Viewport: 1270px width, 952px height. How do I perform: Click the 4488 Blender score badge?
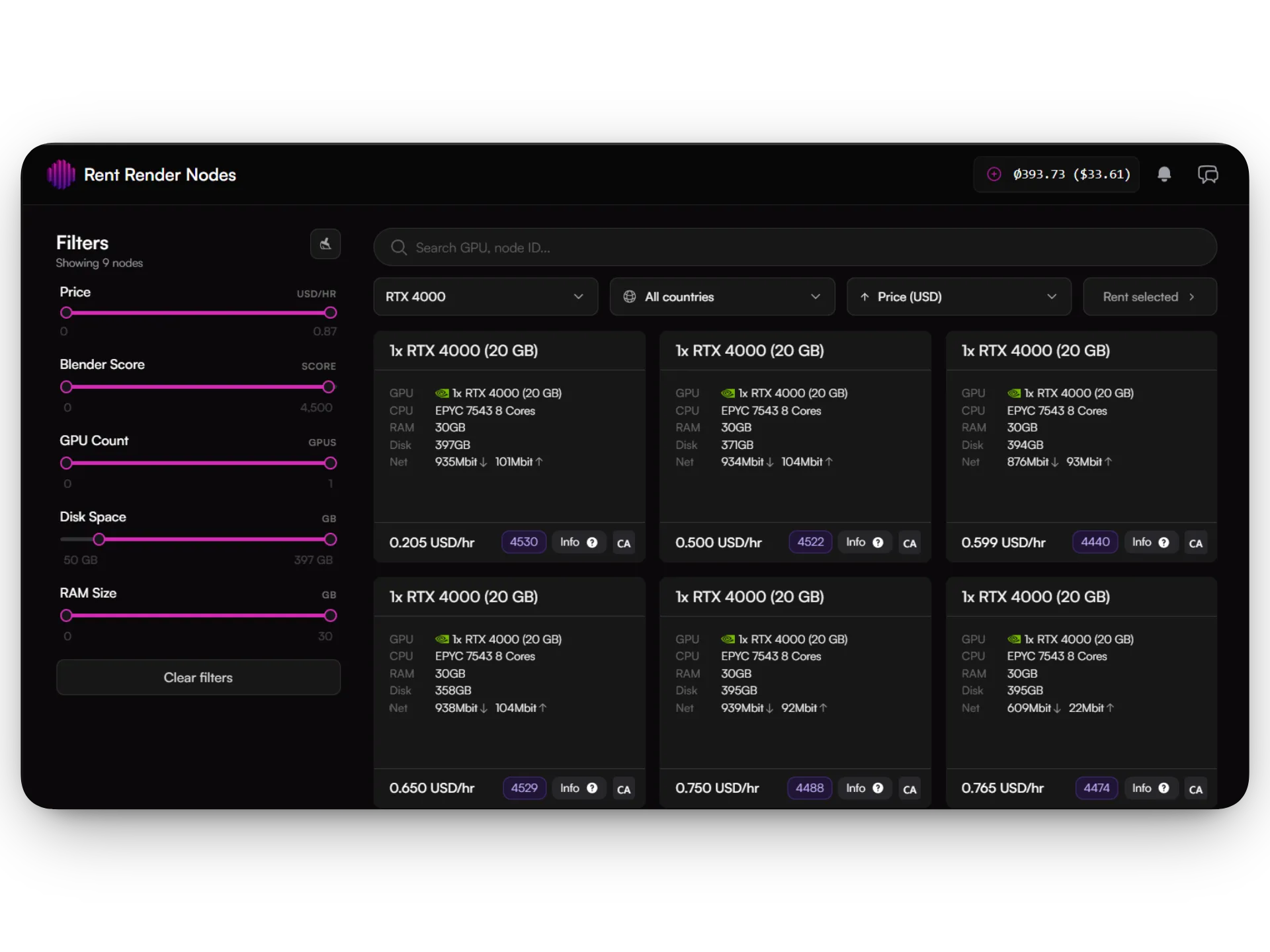810,788
